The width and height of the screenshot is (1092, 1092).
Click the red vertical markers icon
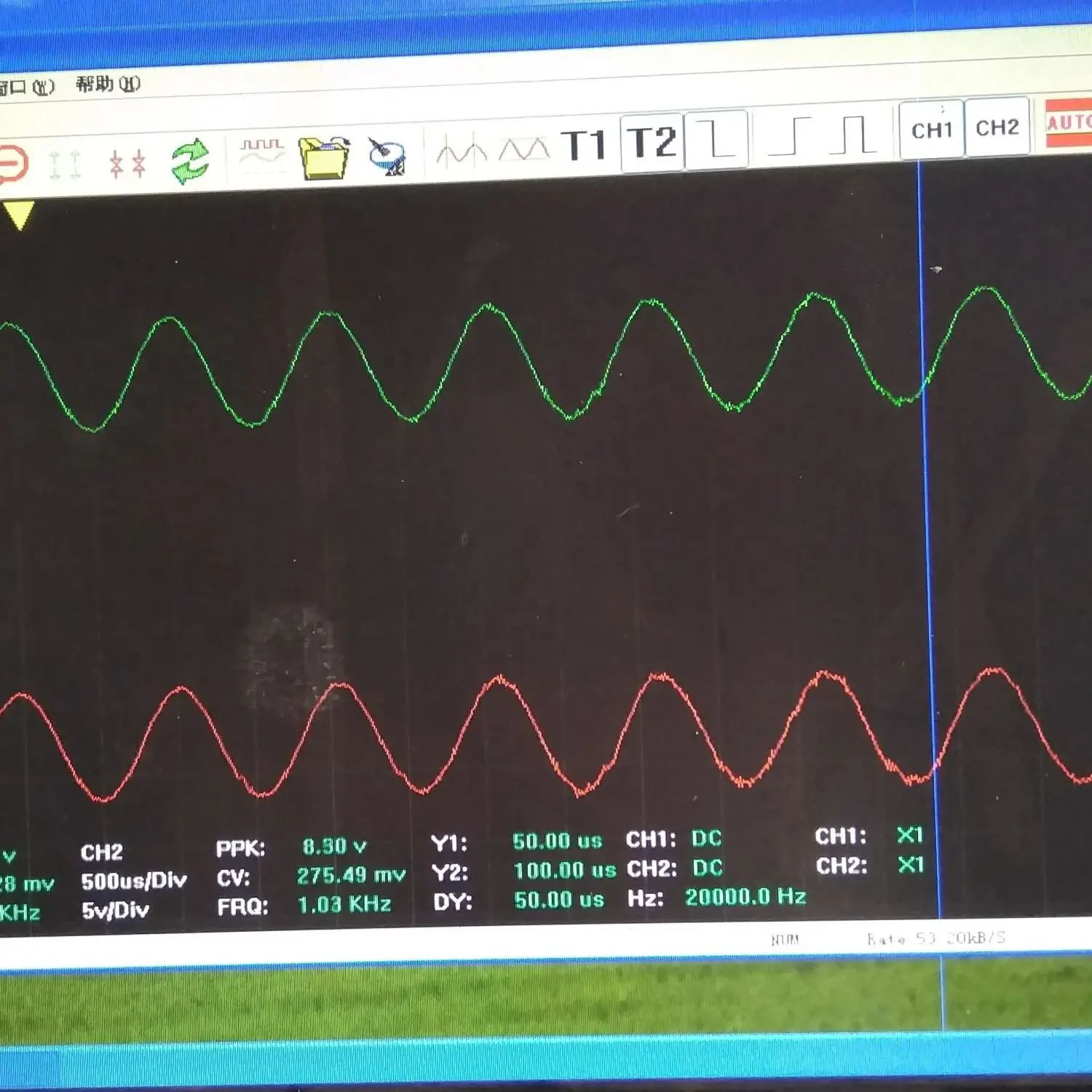coord(127,164)
